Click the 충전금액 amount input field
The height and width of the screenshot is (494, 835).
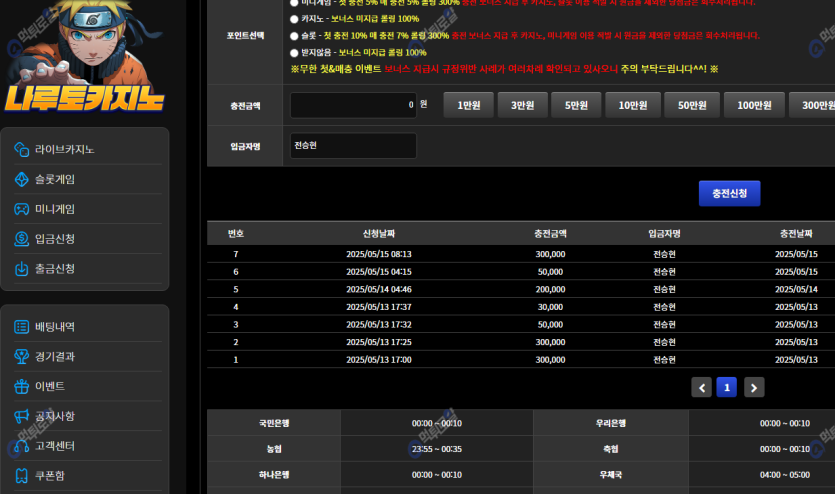coord(353,105)
